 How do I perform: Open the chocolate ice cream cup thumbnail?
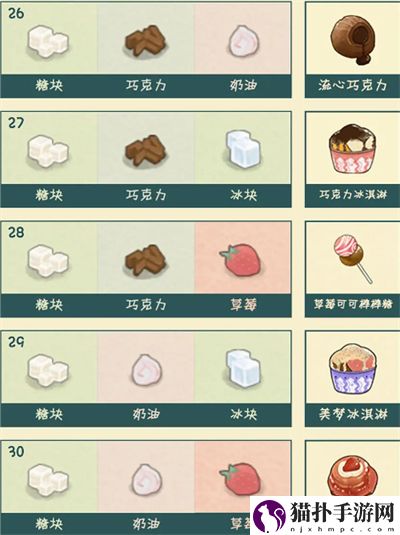point(353,148)
